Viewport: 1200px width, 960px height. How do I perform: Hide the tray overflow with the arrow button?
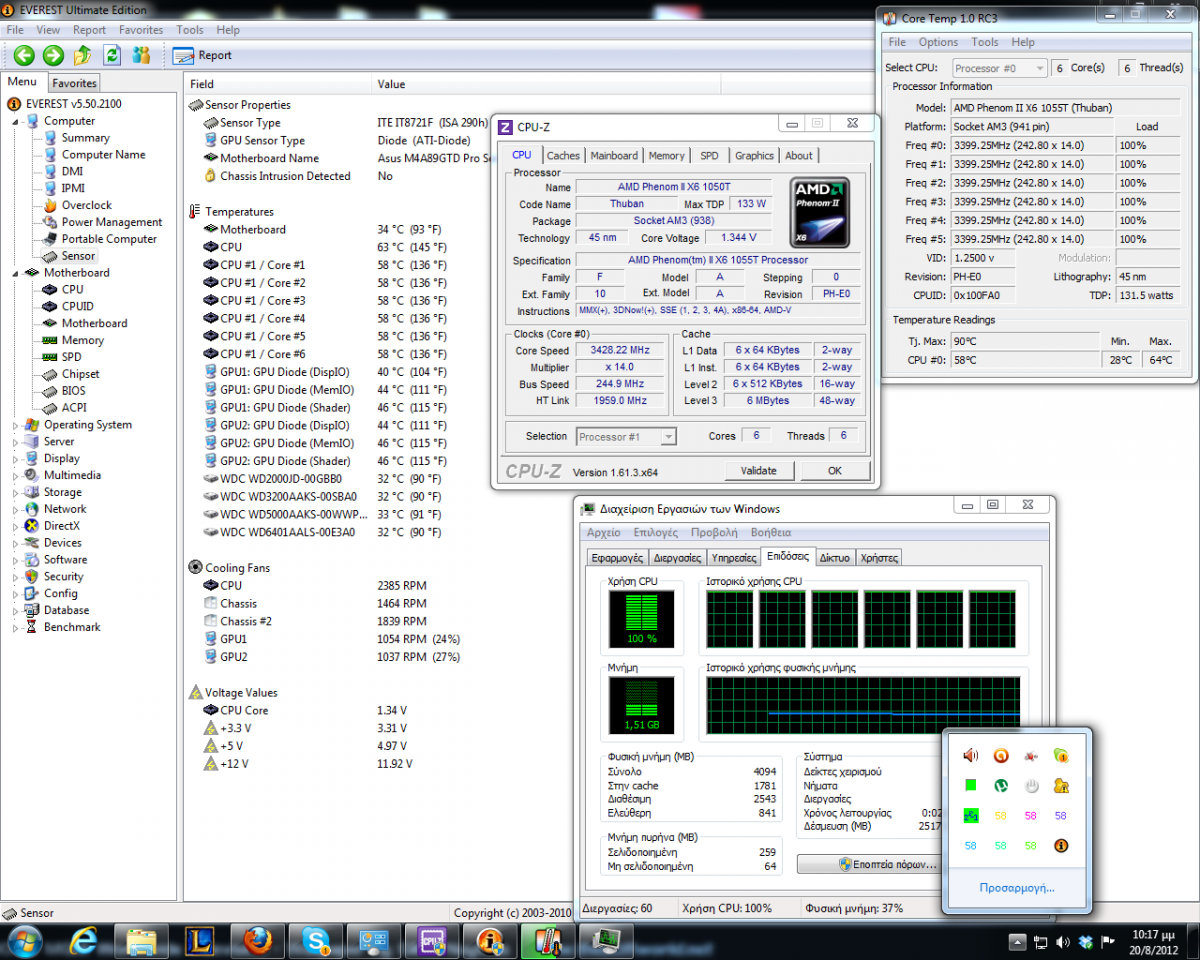pyautogui.click(x=1017, y=941)
